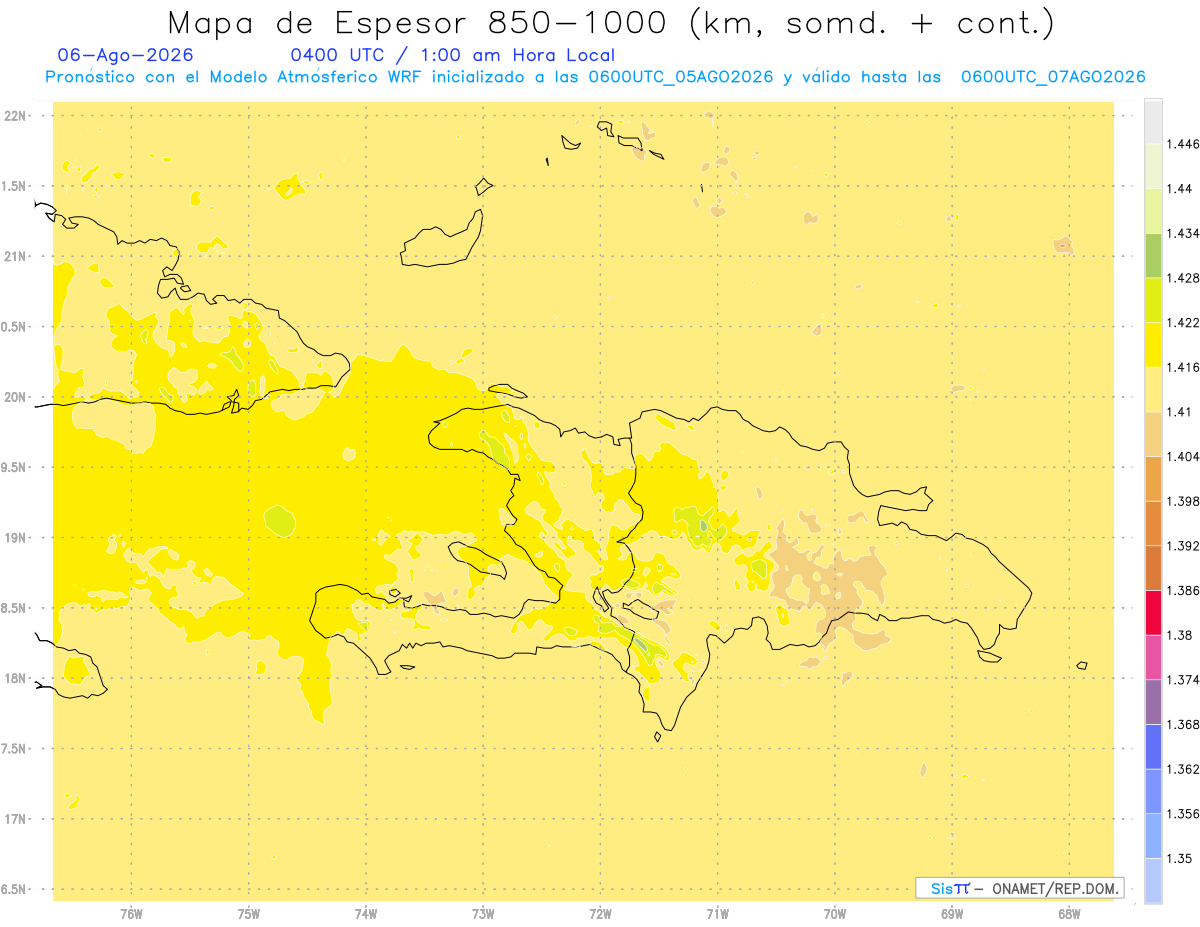Click the time label '0400 UTC / 1:00 am Hora Local'
The height and width of the screenshot is (927, 1200).
(452, 55)
